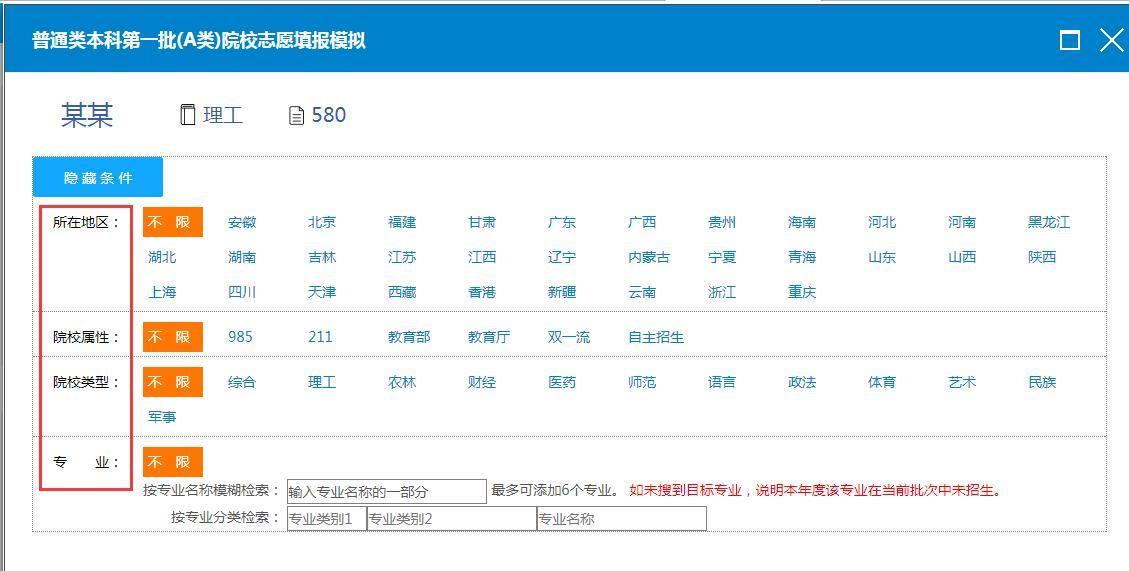The height and width of the screenshot is (571, 1129).
Task: Click the book icon beside 理工
Action: pyautogui.click(x=187, y=115)
